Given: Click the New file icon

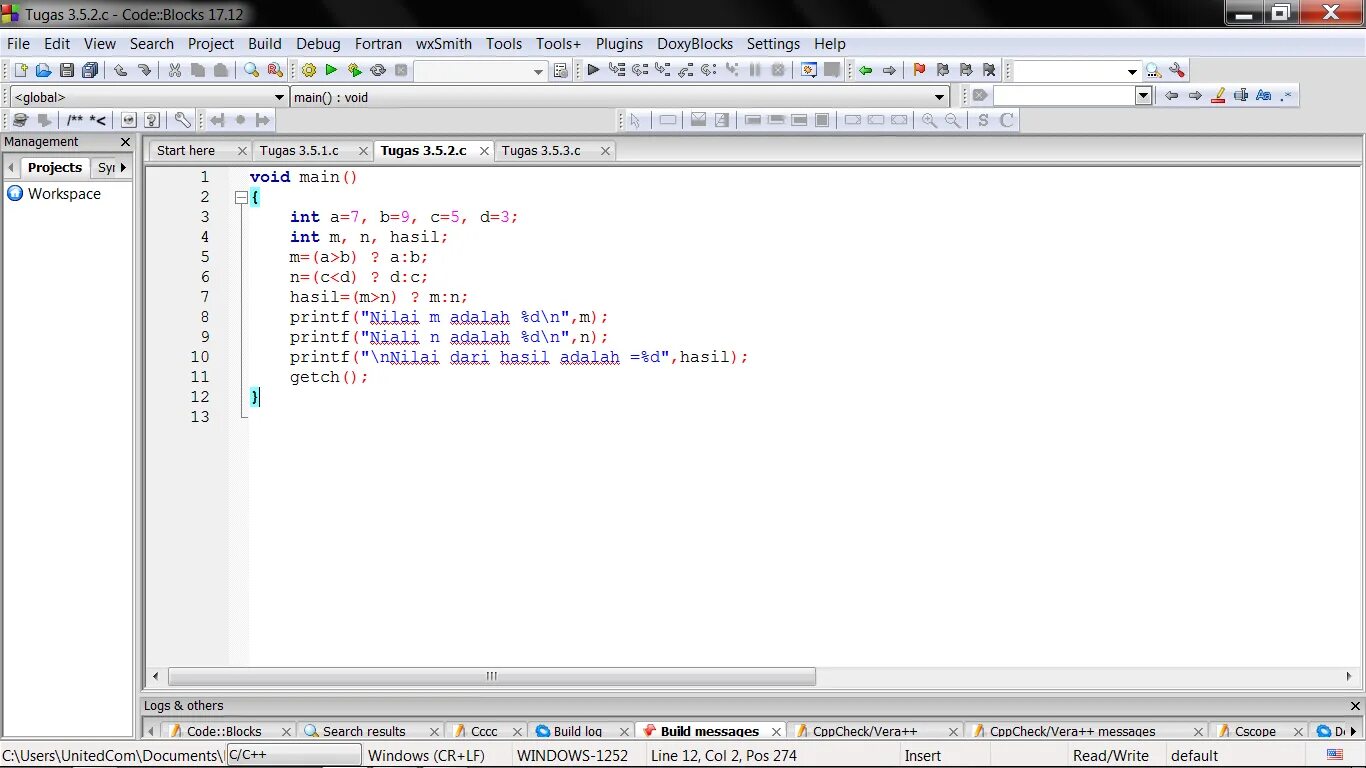Looking at the screenshot, I should [20, 70].
